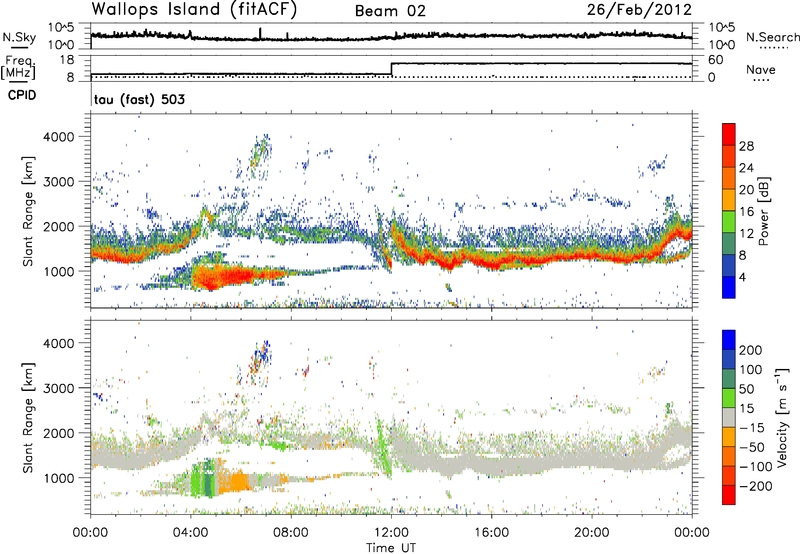Screen dimensions: 800x554
Task: Select the 'Velocity [m s-1]' colorbar title
Action: tap(781, 417)
